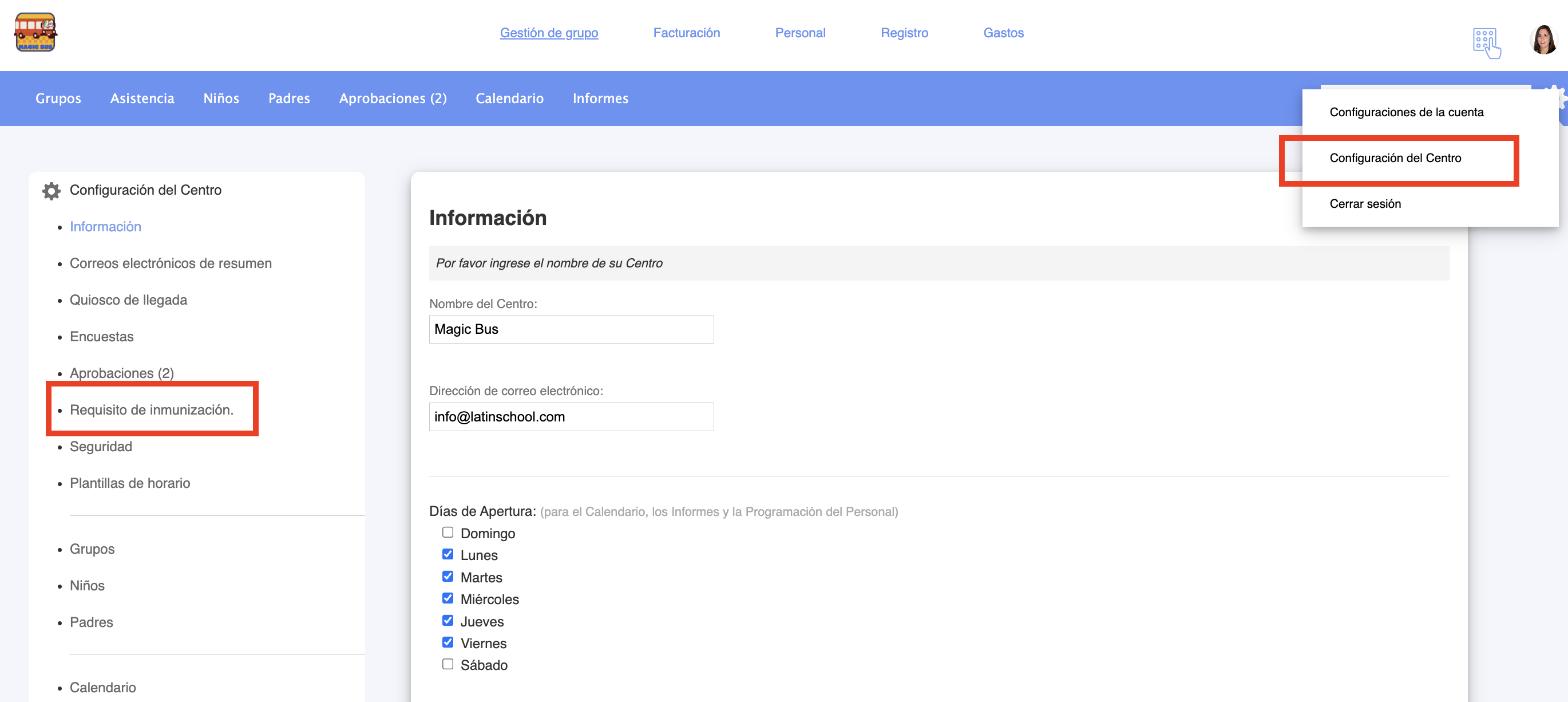Image resolution: width=1568 pixels, height=702 pixels.
Task: Toggle the Sábado checkbox
Action: point(448,664)
